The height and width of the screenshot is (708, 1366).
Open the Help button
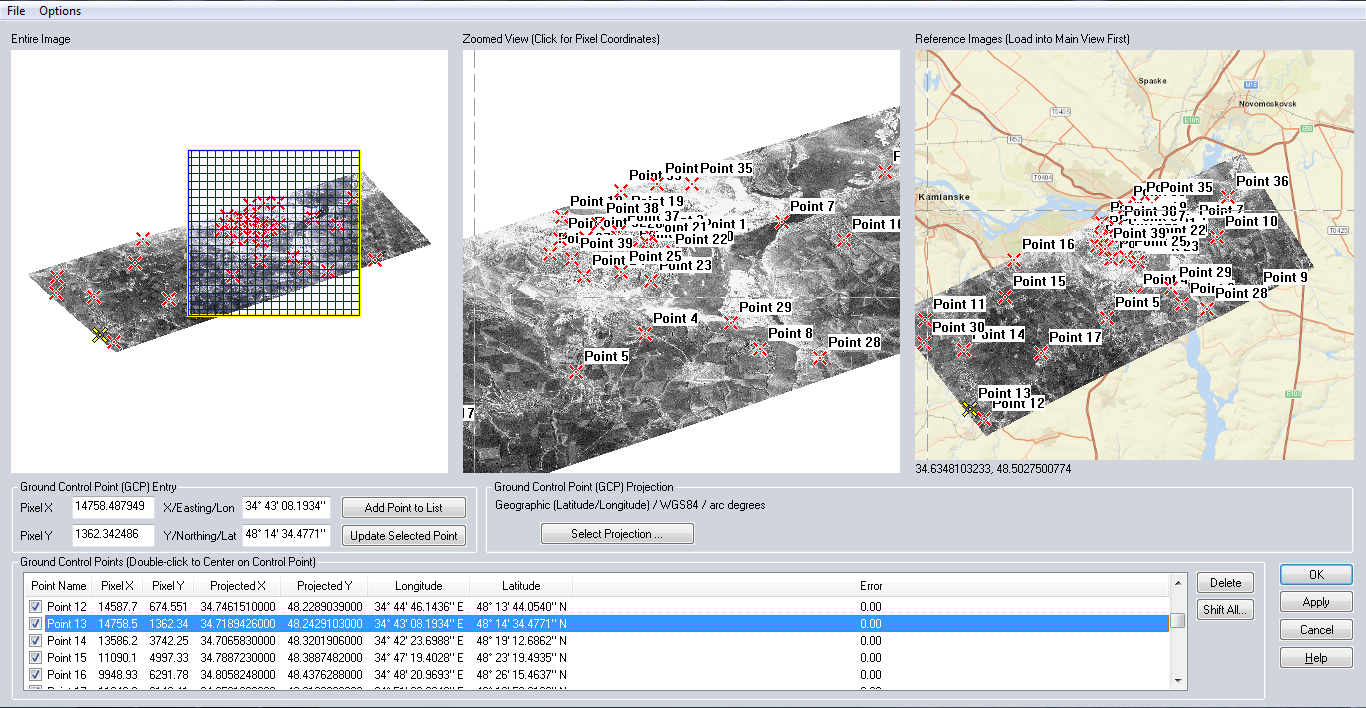(1316, 658)
